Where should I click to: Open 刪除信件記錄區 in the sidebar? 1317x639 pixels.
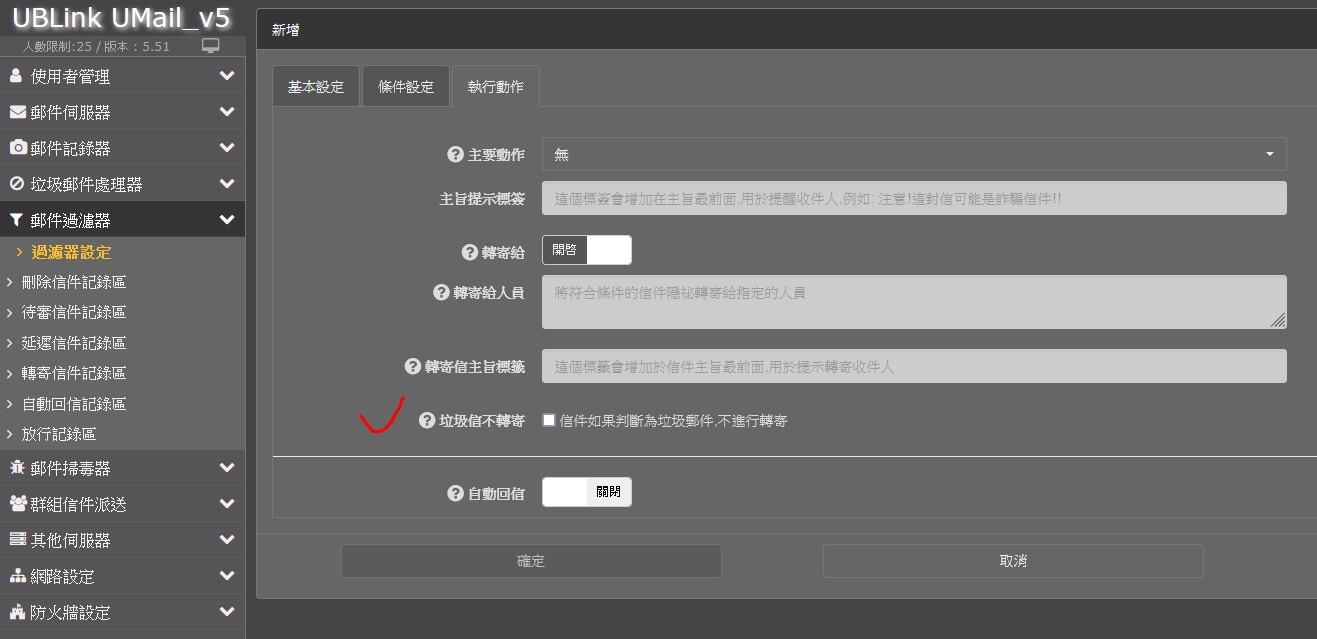click(x=74, y=282)
